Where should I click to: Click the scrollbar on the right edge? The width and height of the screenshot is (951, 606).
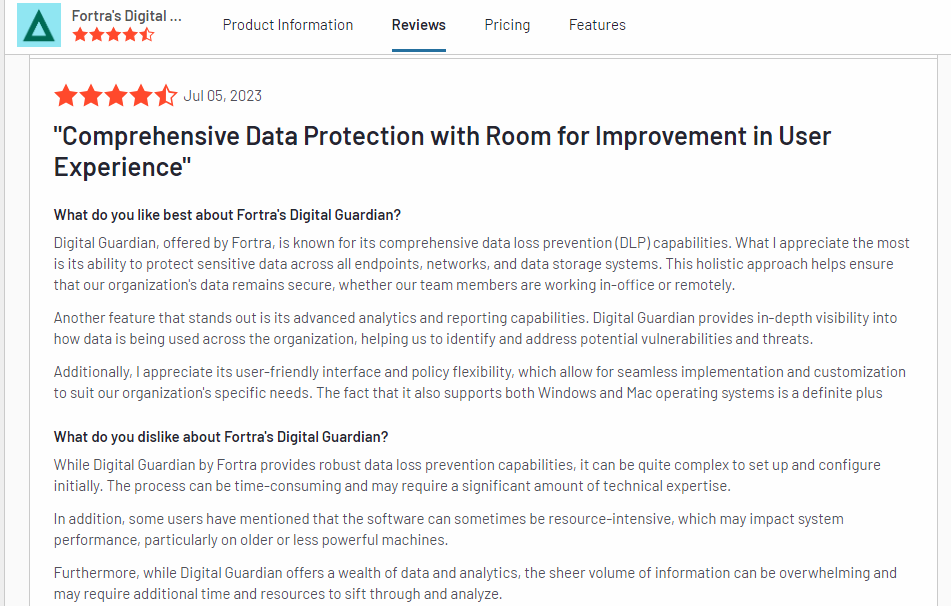(946, 300)
